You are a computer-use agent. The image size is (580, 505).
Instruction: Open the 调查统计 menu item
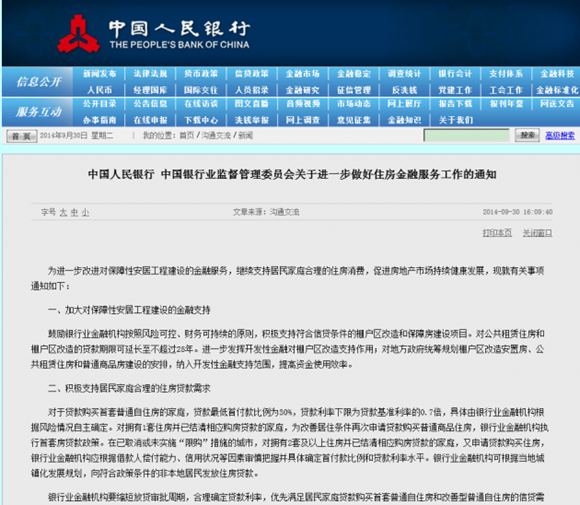(x=404, y=74)
